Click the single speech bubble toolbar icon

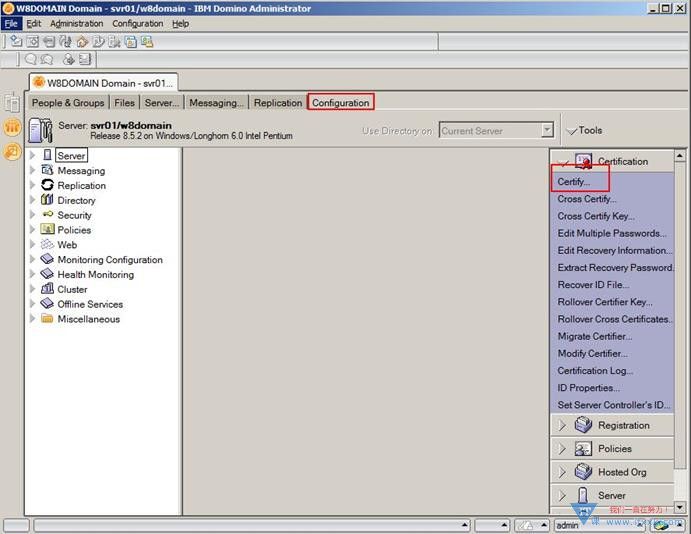pyautogui.click(x=31, y=59)
